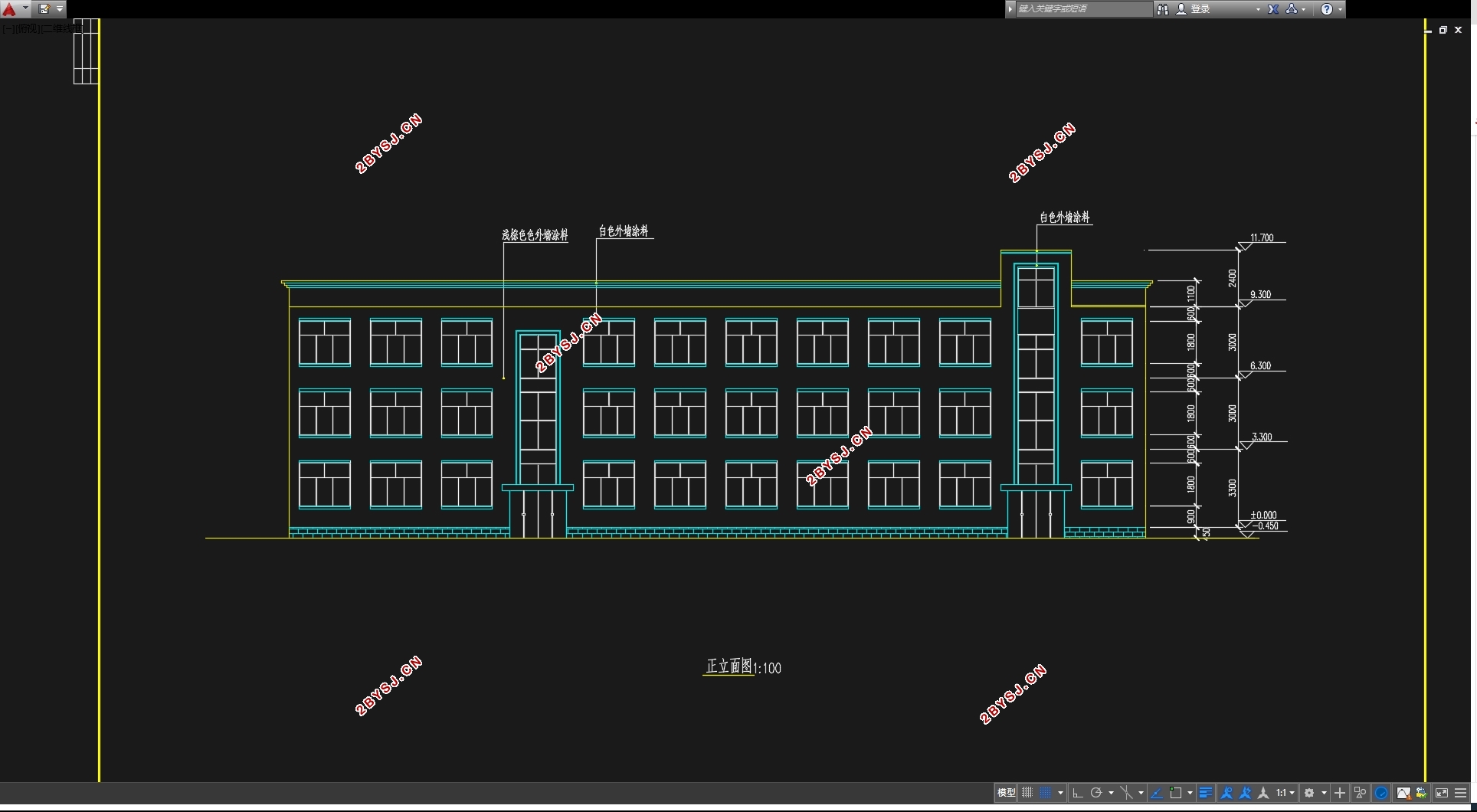Expand the Stay Connected dropdown arrow
1477x812 pixels.
click(x=1303, y=9)
